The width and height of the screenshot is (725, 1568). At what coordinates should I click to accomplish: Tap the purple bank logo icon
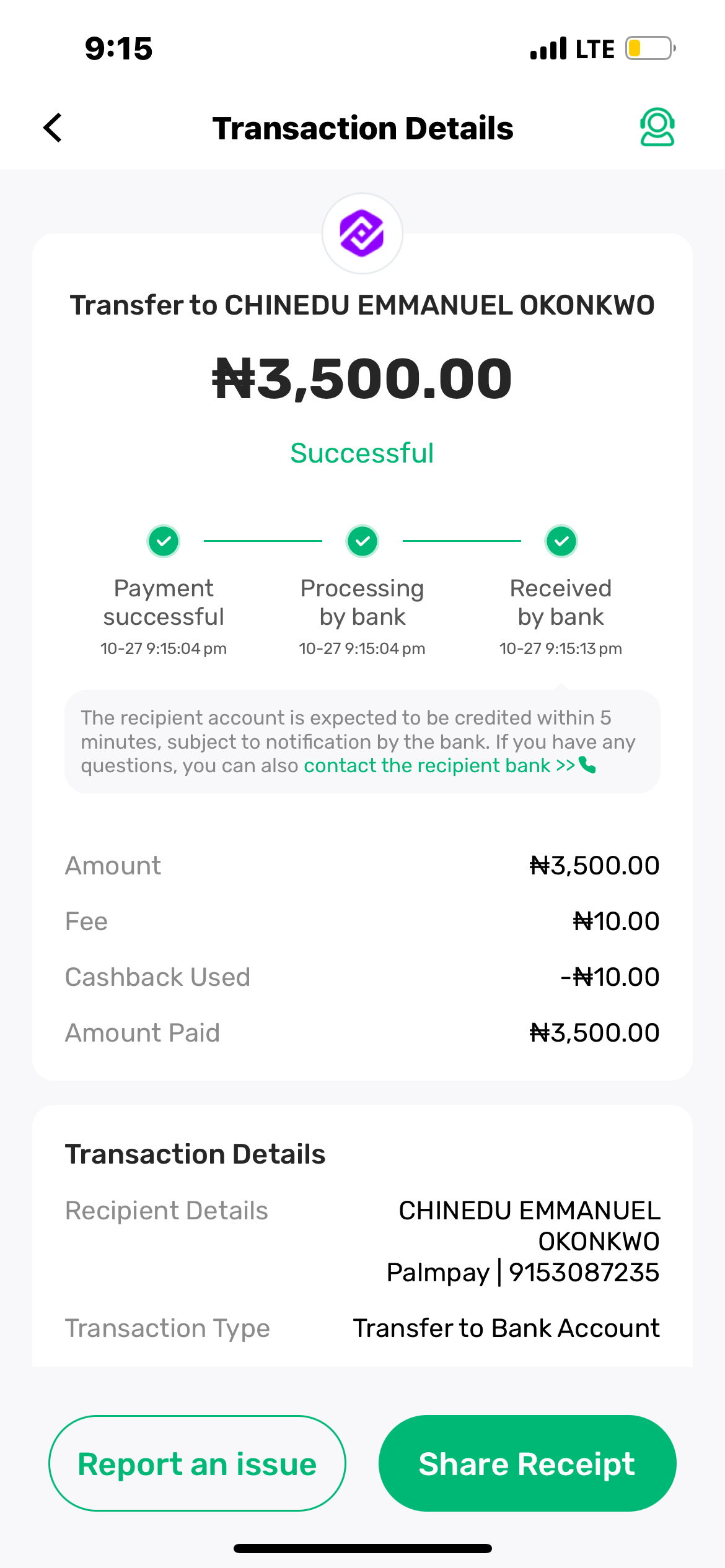pos(362,233)
